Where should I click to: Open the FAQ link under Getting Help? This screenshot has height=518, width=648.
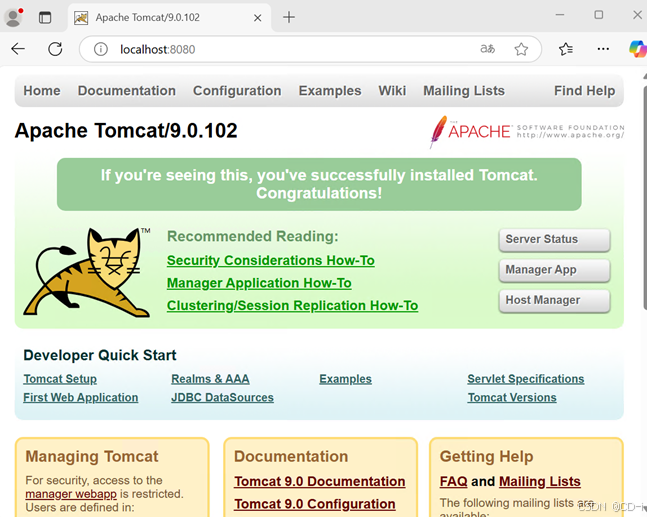pos(453,482)
